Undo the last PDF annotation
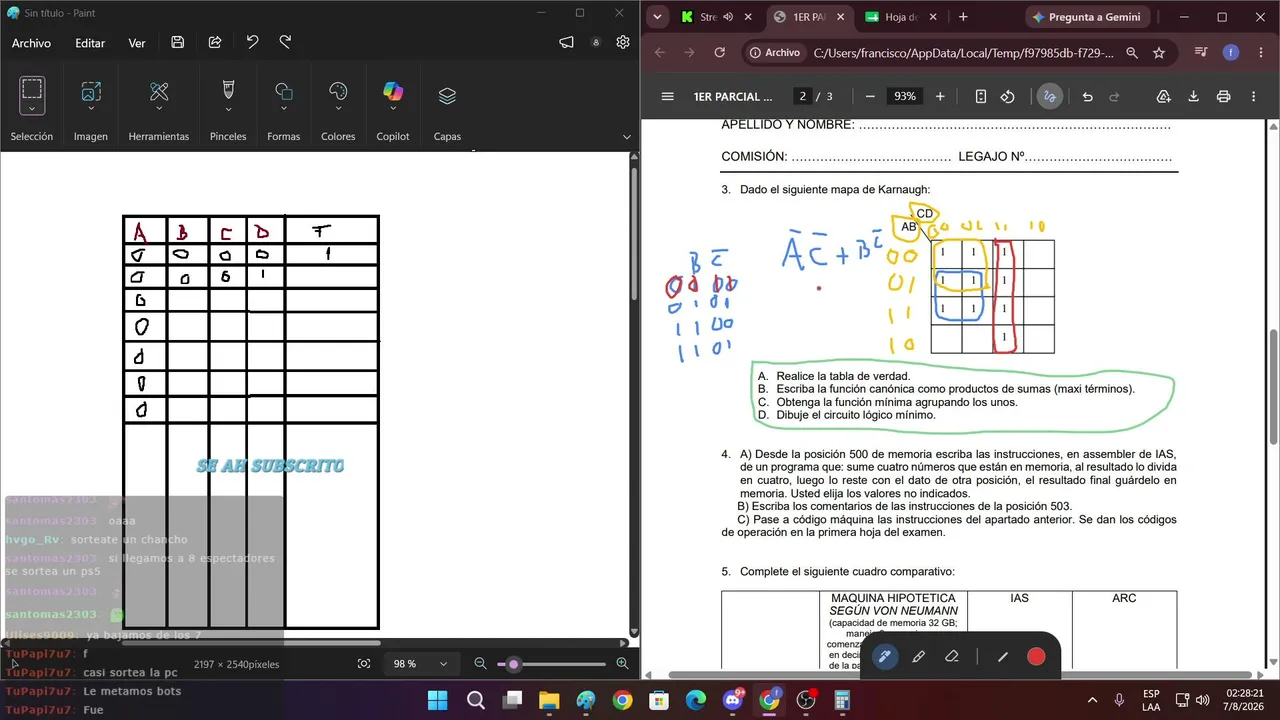1280x720 pixels. [x=1087, y=97]
